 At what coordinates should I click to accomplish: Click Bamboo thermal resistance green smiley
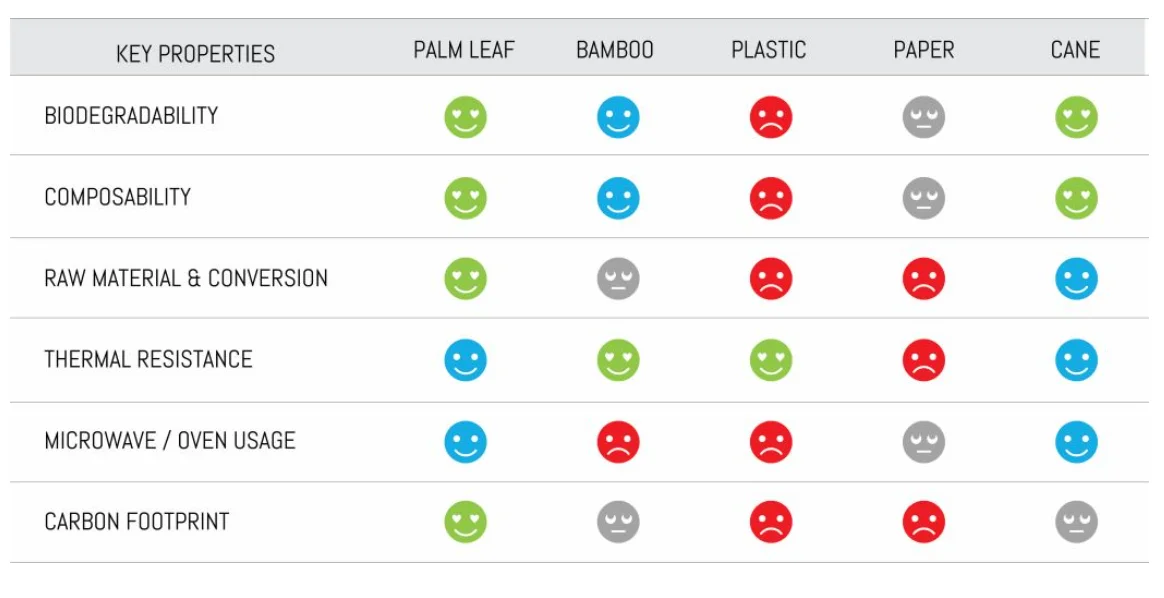pos(618,360)
